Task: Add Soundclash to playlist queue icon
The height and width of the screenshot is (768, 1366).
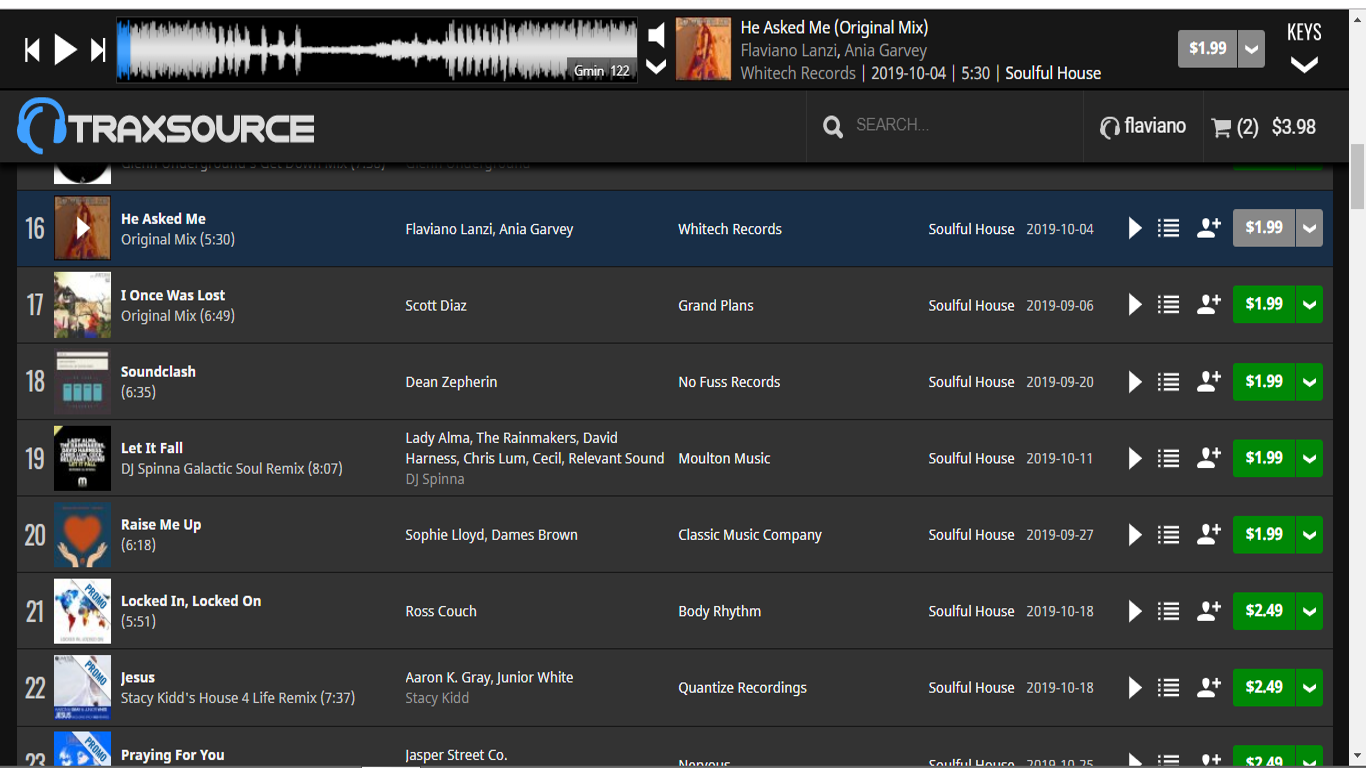Action: pyautogui.click(x=1168, y=381)
